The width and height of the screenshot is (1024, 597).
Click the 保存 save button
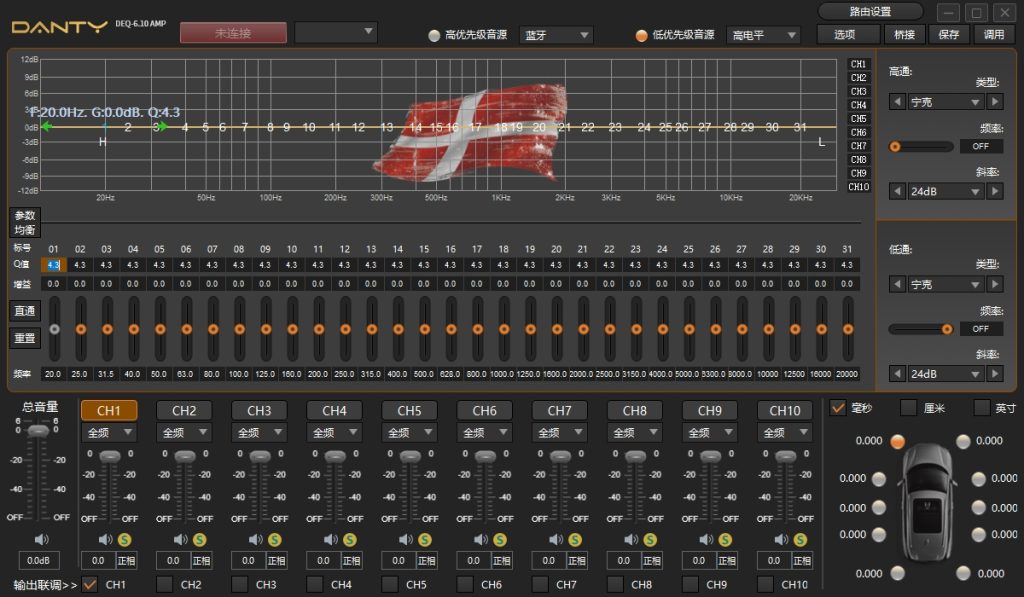click(x=949, y=35)
